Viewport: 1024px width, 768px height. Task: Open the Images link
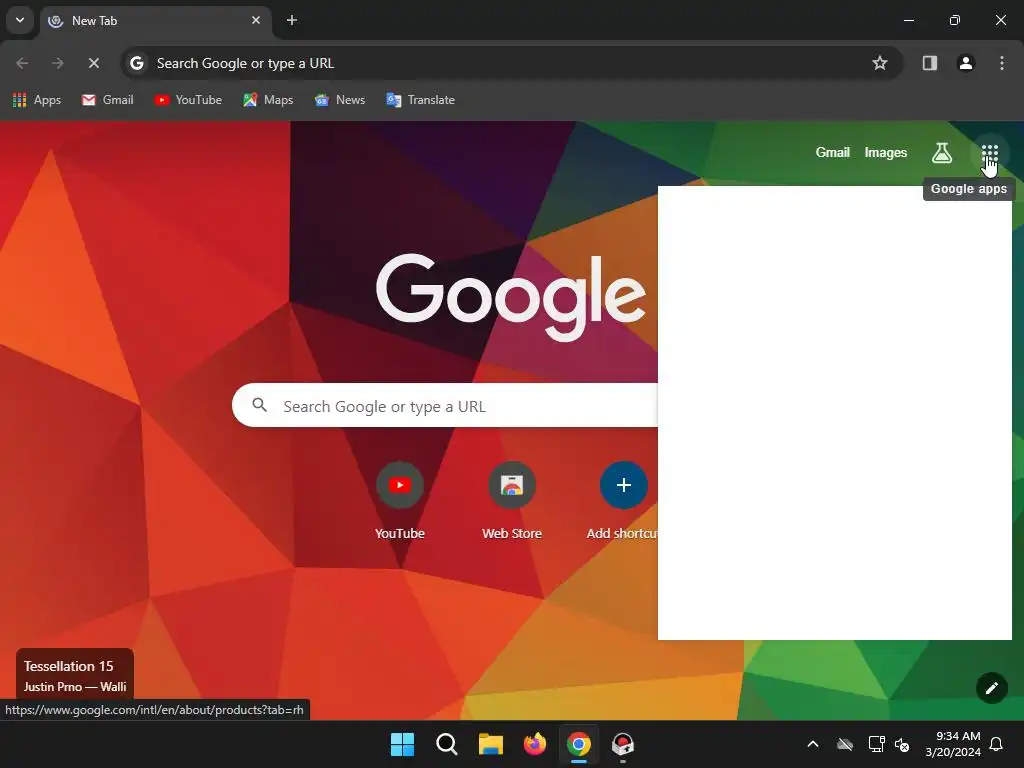pos(885,152)
